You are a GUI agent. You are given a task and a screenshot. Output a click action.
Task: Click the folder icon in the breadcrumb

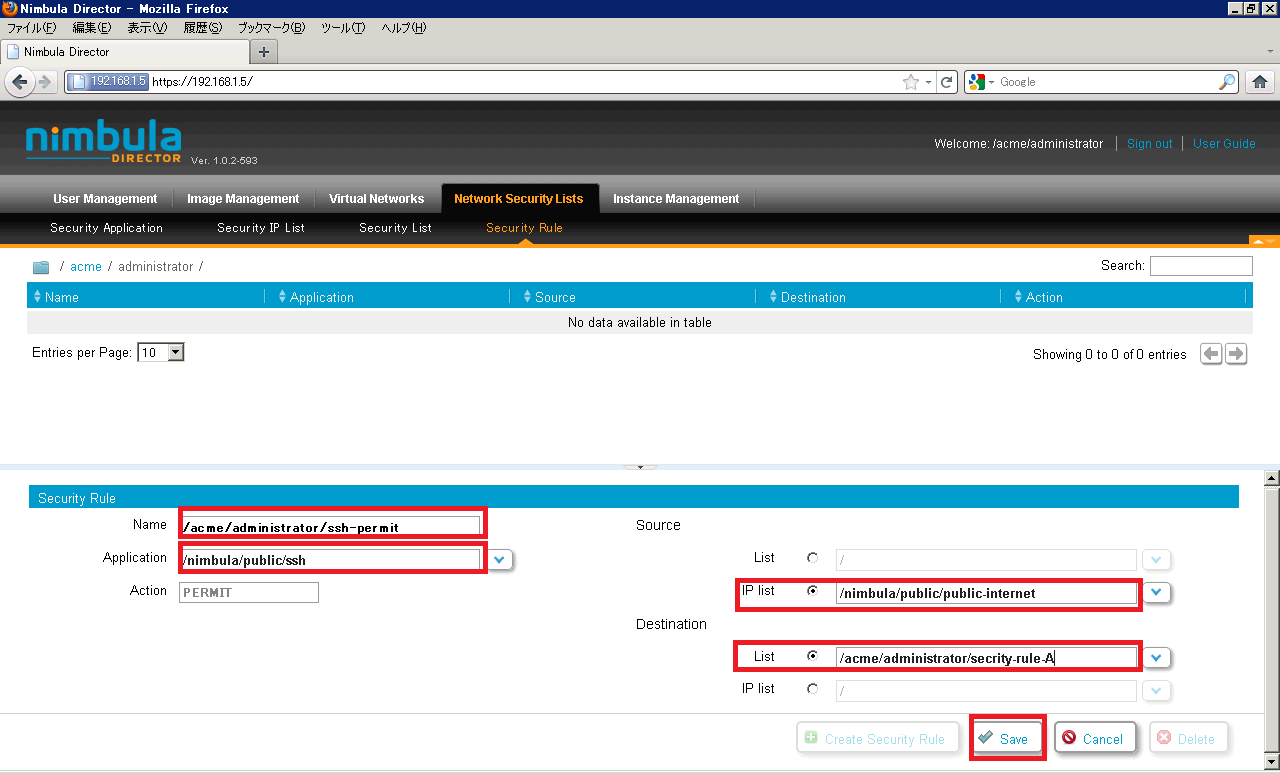[x=41, y=267]
